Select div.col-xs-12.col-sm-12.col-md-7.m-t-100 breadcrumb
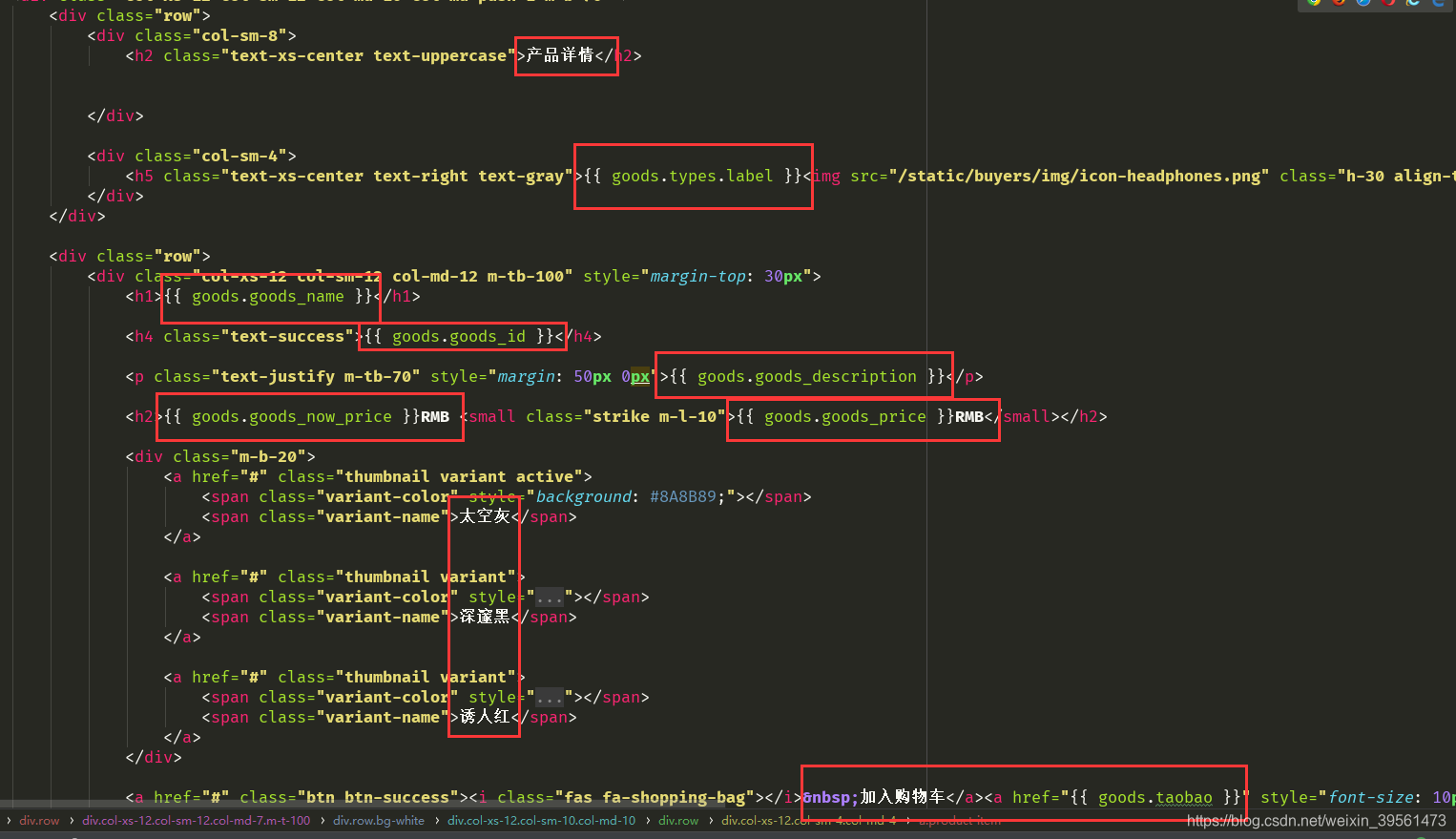This screenshot has width=1456, height=839. pos(196,821)
